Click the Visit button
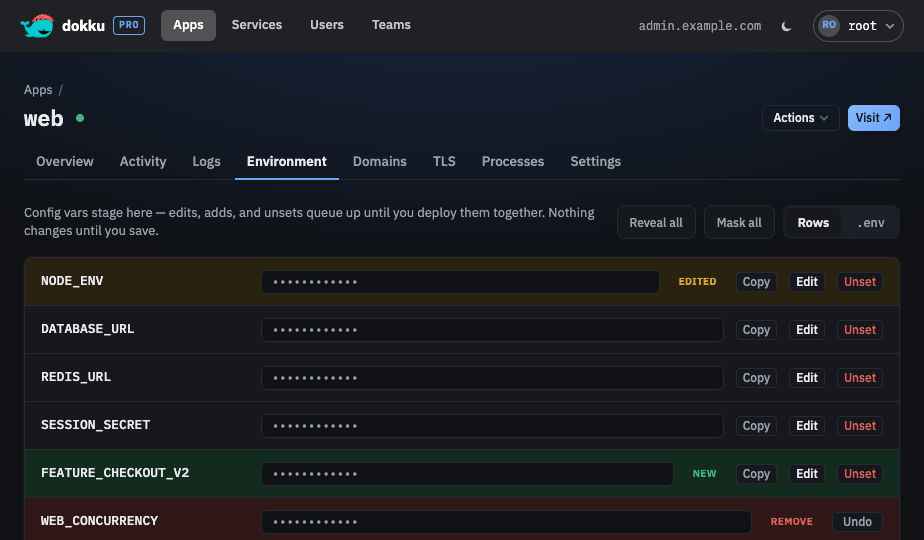 coord(873,118)
